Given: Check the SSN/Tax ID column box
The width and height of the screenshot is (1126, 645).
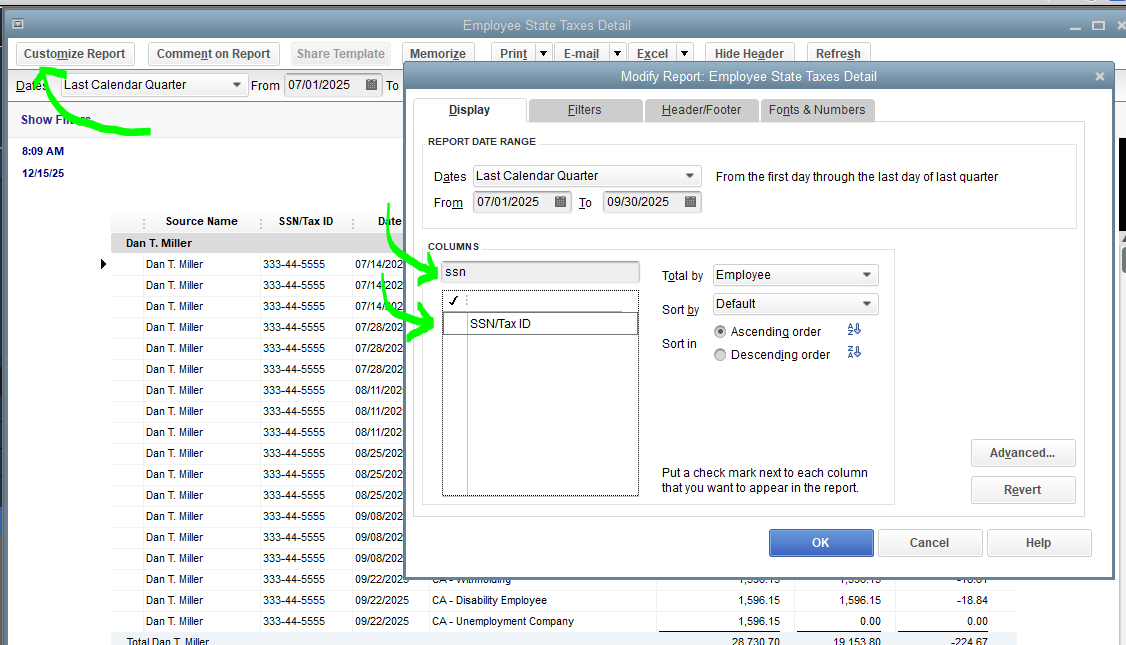Looking at the screenshot, I should click(455, 324).
